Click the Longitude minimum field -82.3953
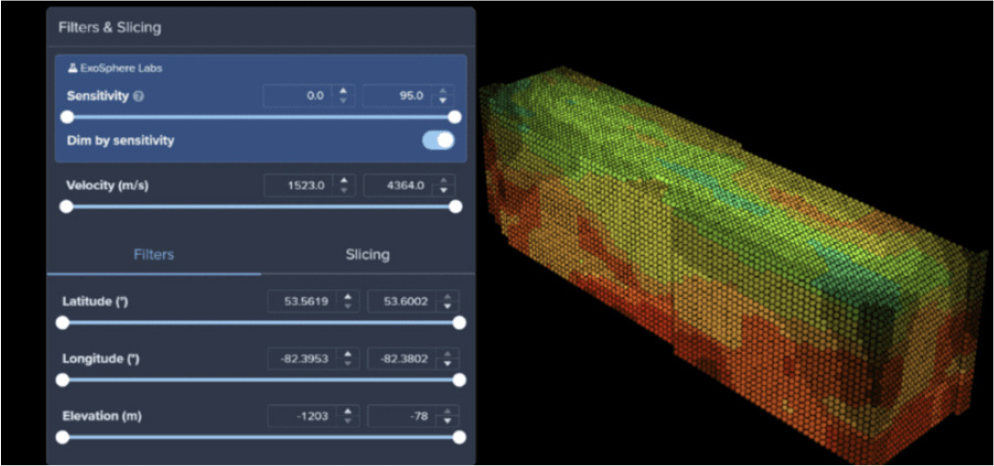The width and height of the screenshot is (994, 466). pos(303,358)
